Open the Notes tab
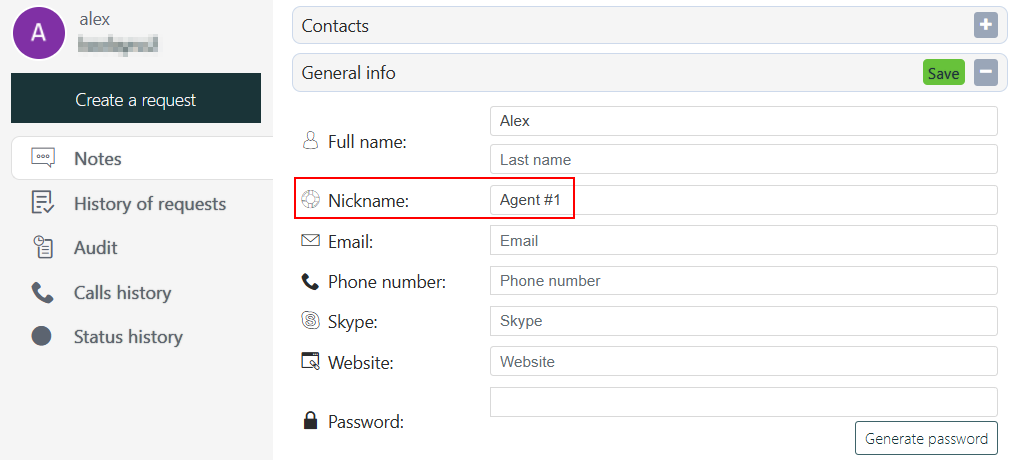The width and height of the screenshot is (1011, 460). pos(98,158)
